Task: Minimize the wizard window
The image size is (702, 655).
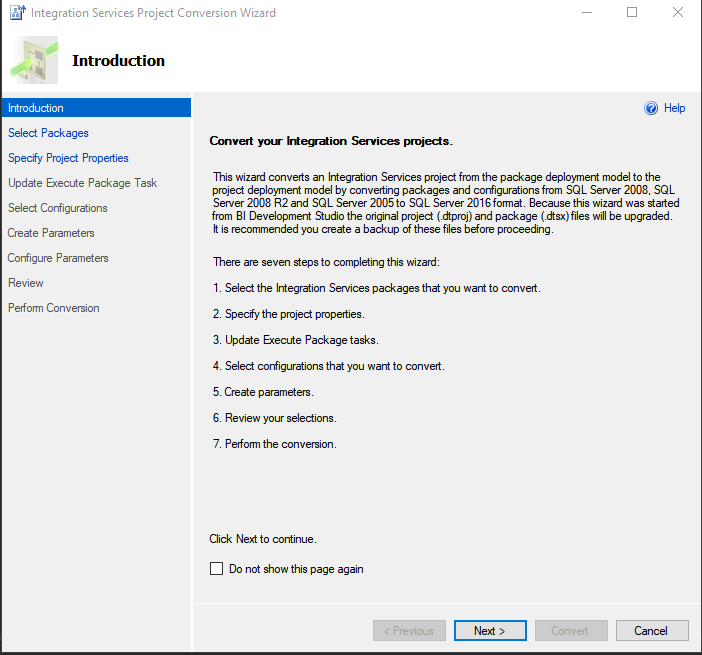Action: 587,13
